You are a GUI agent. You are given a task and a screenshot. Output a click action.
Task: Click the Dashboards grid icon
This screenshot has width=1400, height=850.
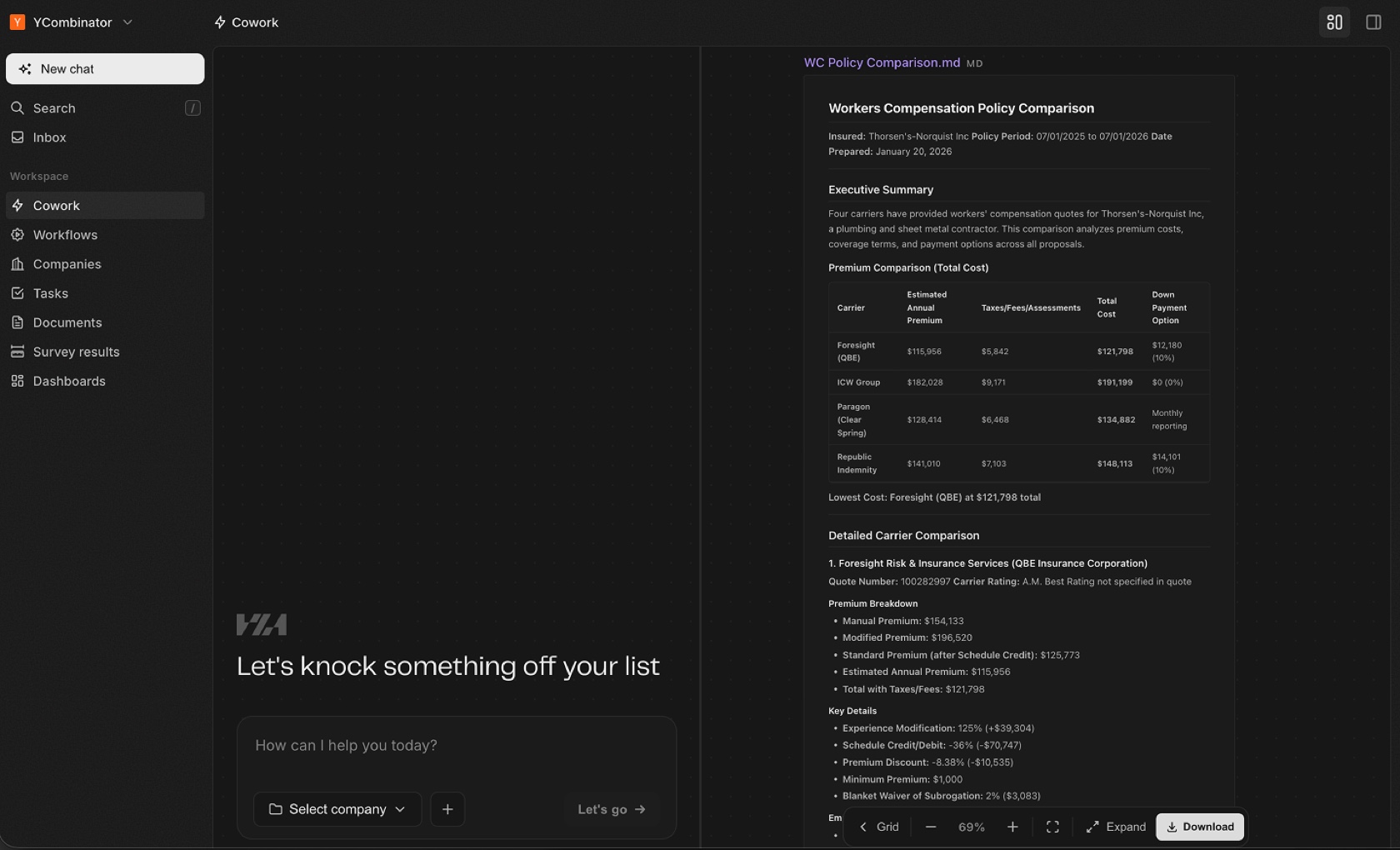pyautogui.click(x=17, y=381)
